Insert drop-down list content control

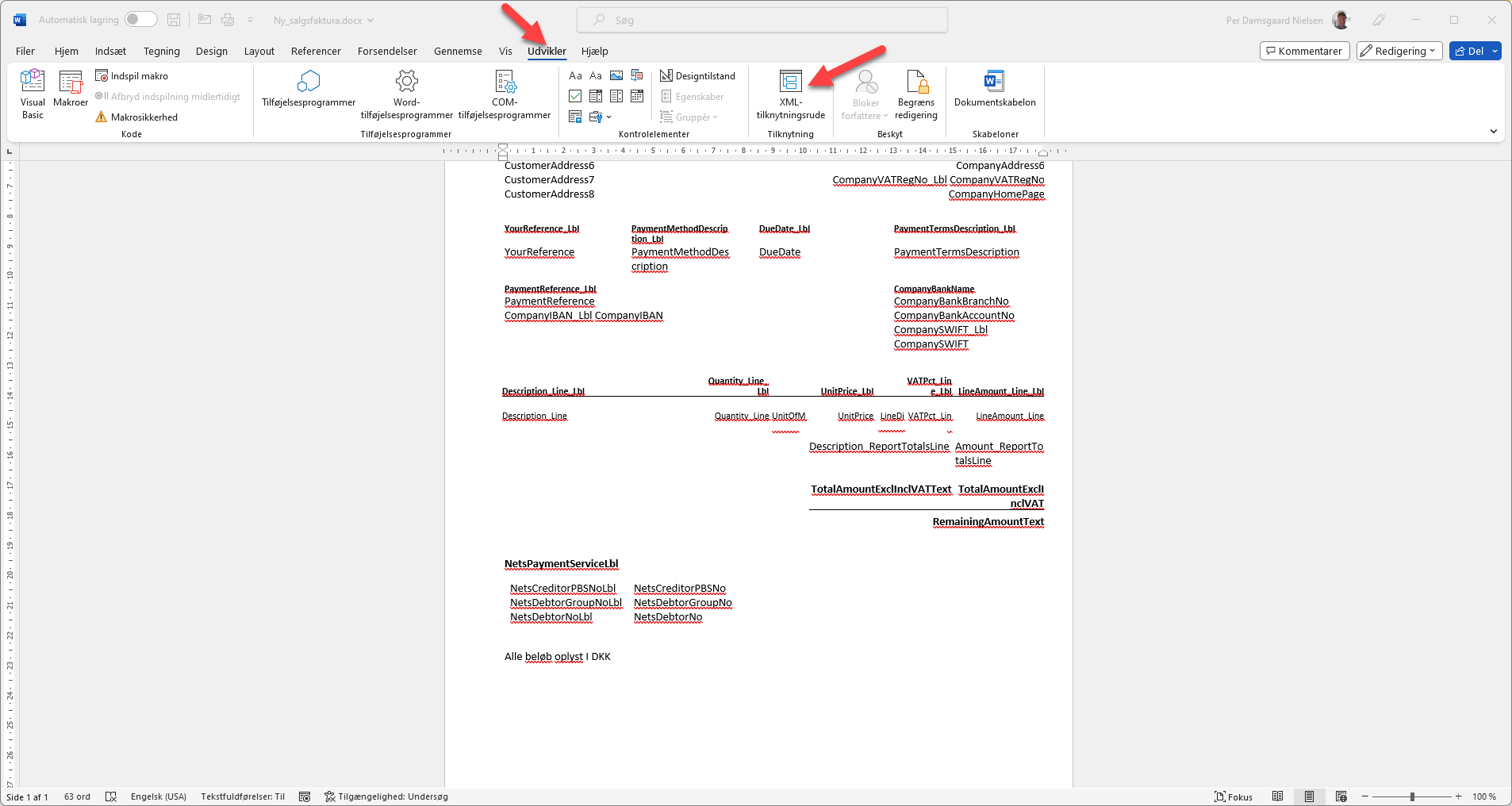point(616,96)
